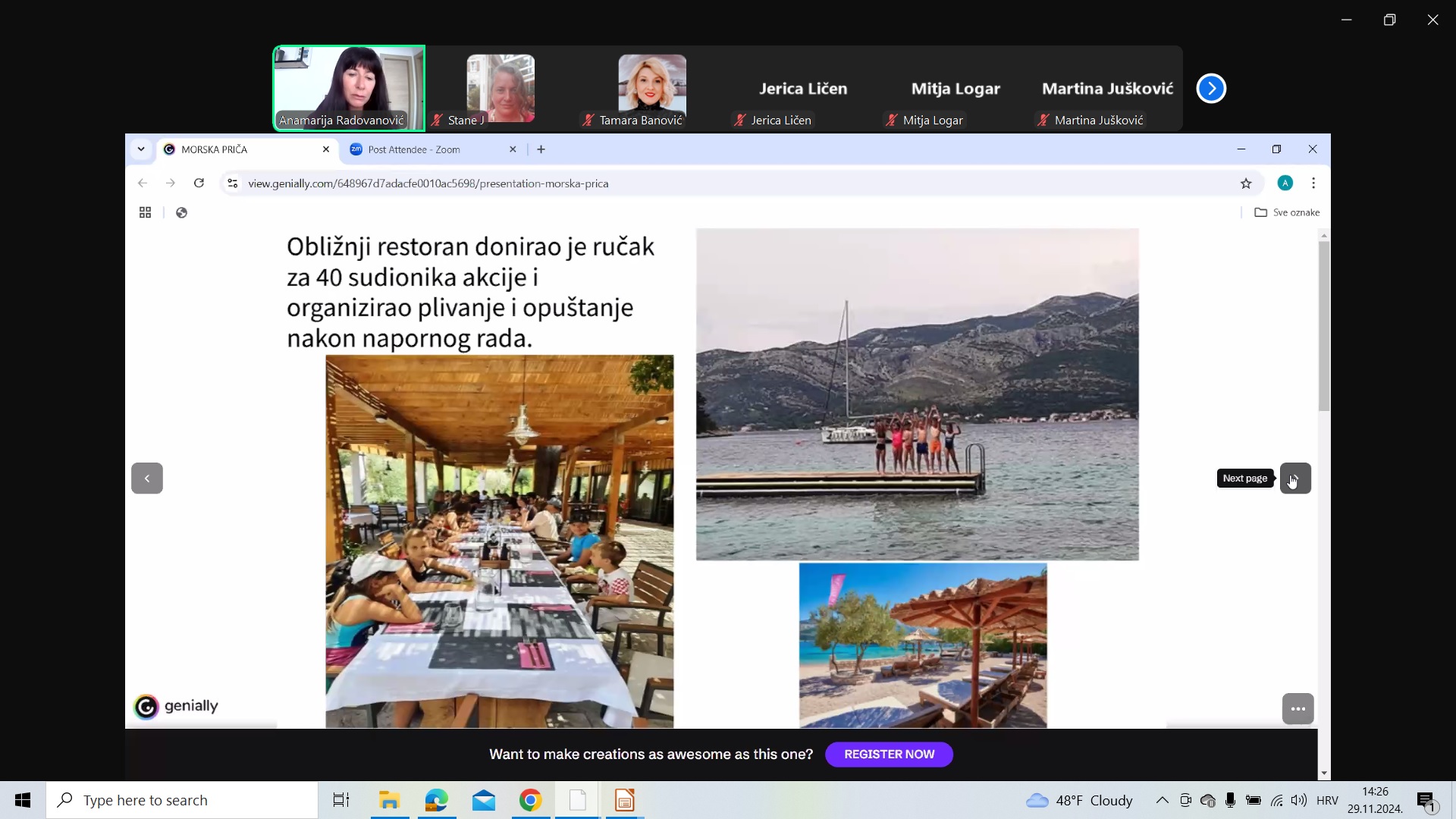
Task: Show hidden system tray icons
Action: click(x=1162, y=800)
